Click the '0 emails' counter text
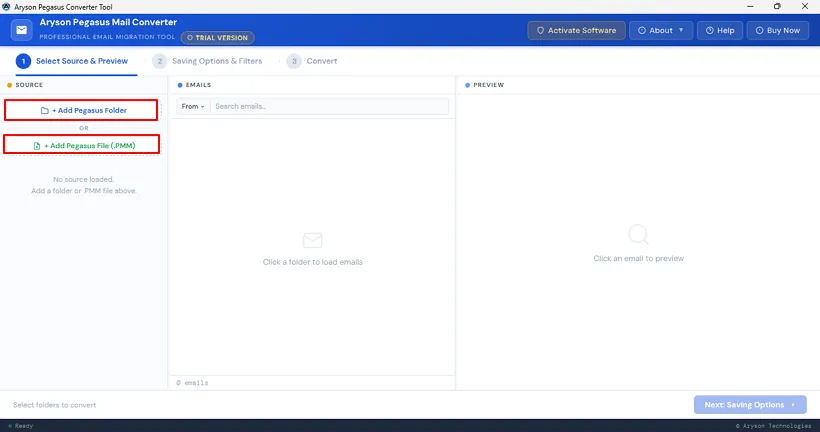Screen dimensions: 820x432 point(192,383)
